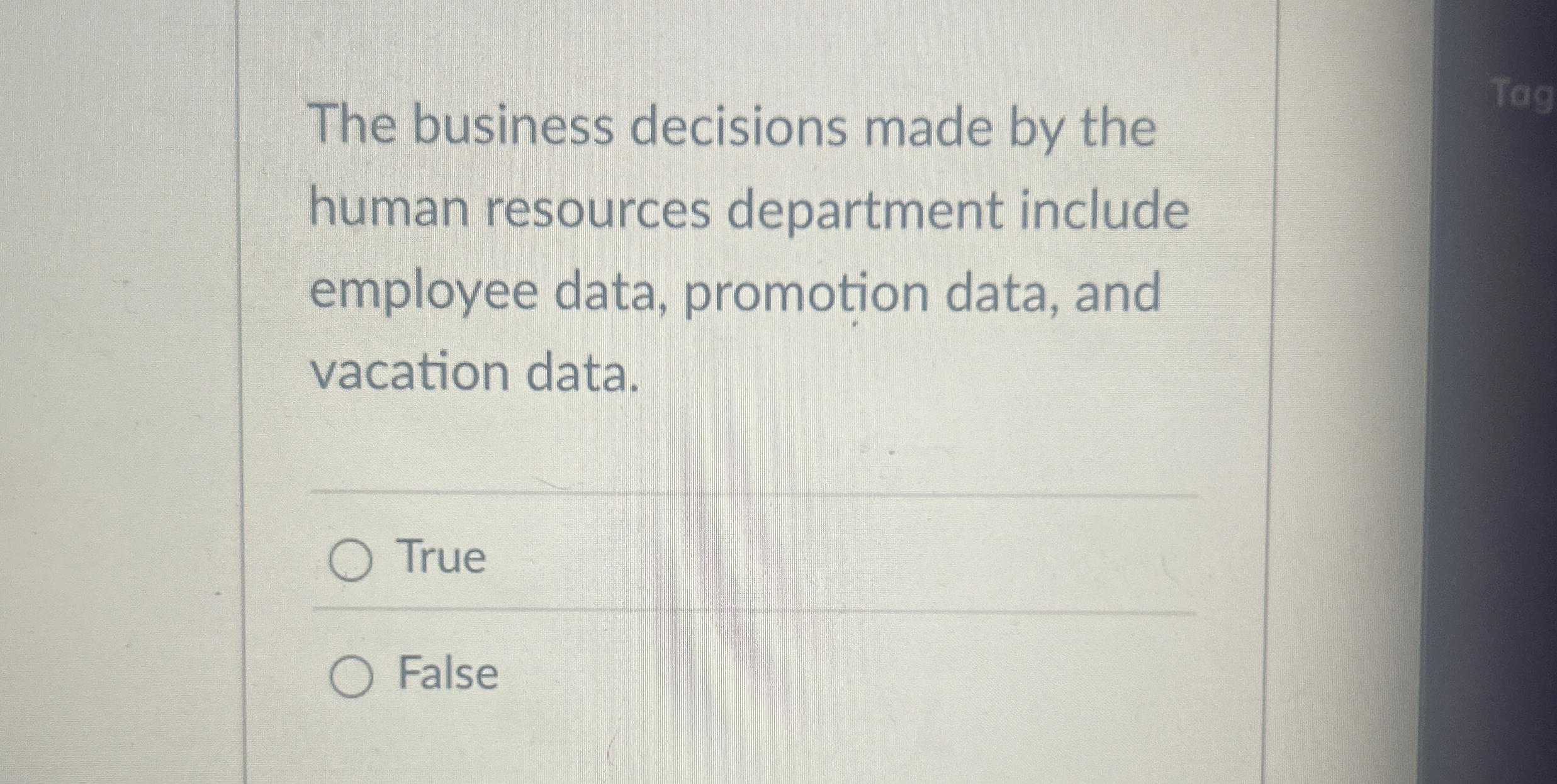Image resolution: width=1557 pixels, height=784 pixels.
Task: Click the circle next to False
Action: pyautogui.click(x=353, y=677)
